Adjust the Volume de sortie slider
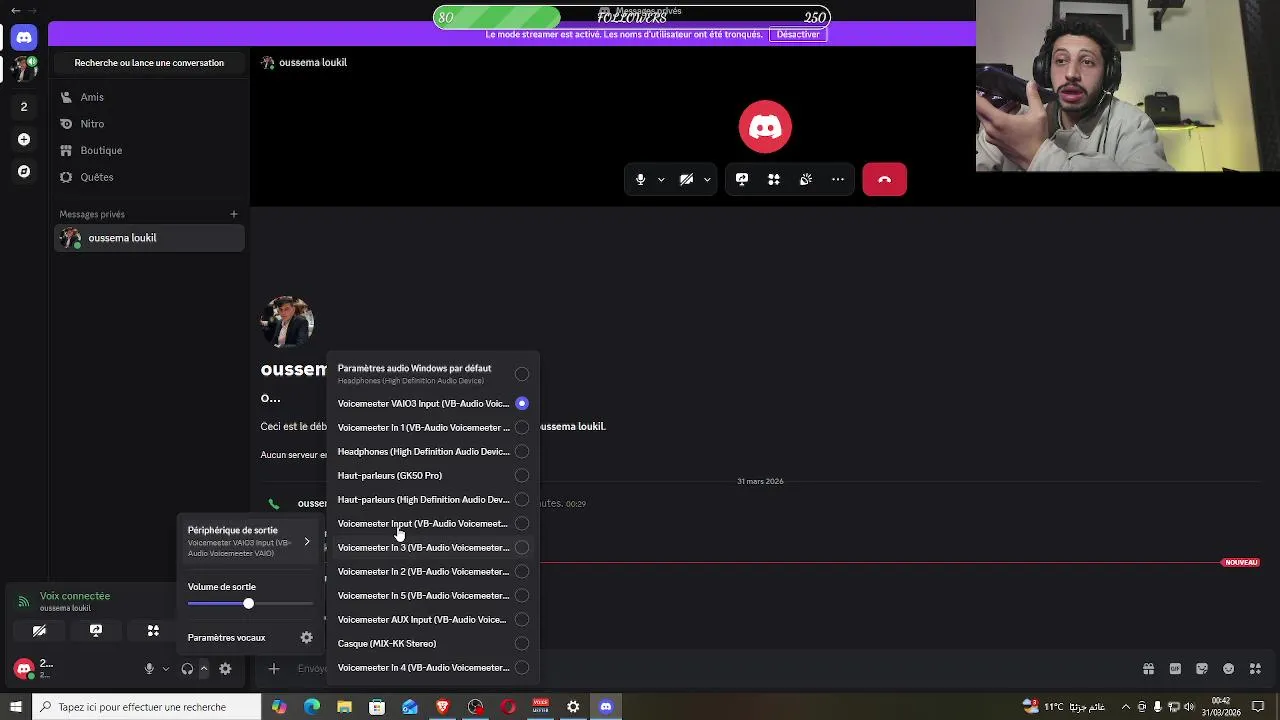Viewport: 1280px width, 720px height. 250,604
